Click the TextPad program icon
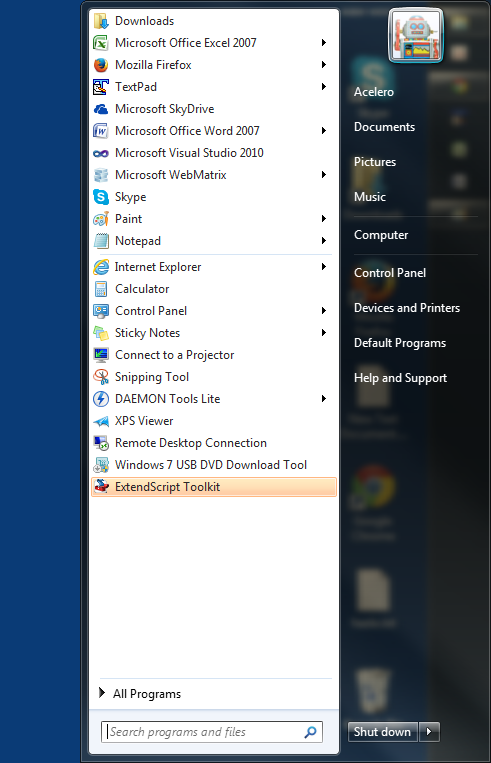The height and width of the screenshot is (763, 491). tap(101, 87)
